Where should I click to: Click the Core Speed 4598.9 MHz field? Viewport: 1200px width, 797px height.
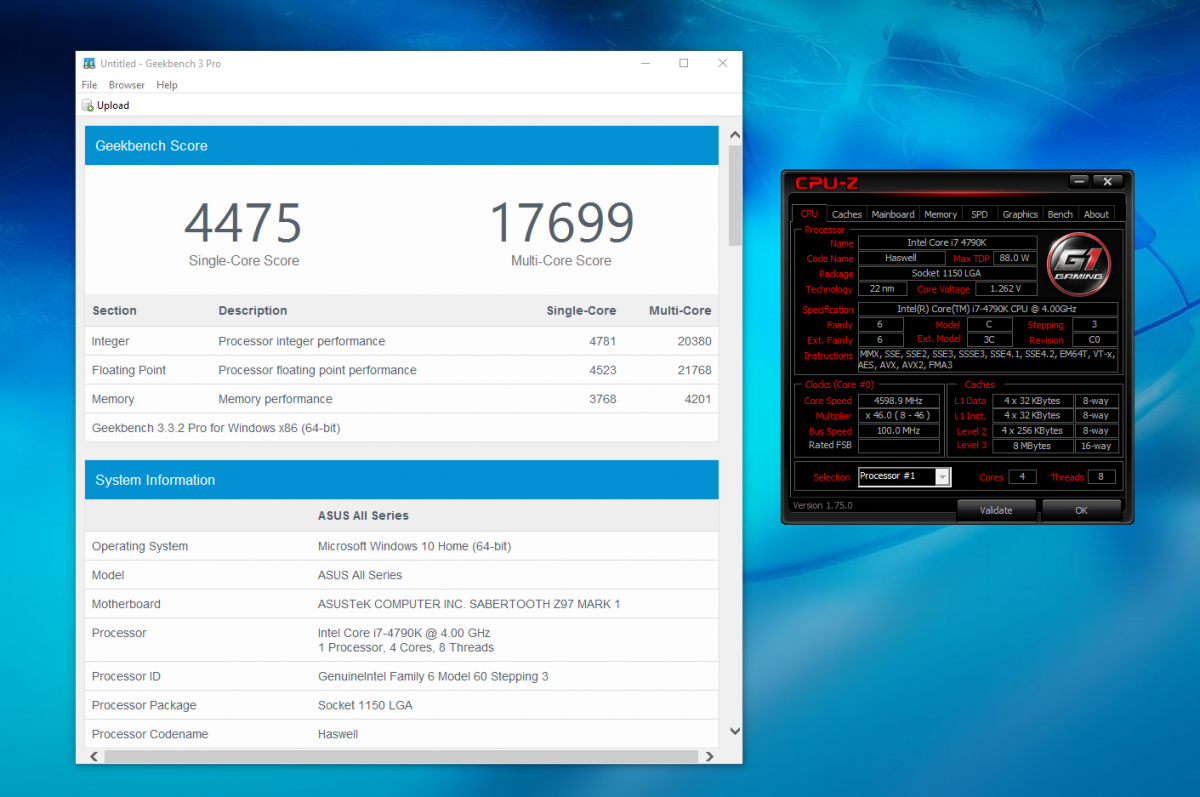click(x=899, y=401)
